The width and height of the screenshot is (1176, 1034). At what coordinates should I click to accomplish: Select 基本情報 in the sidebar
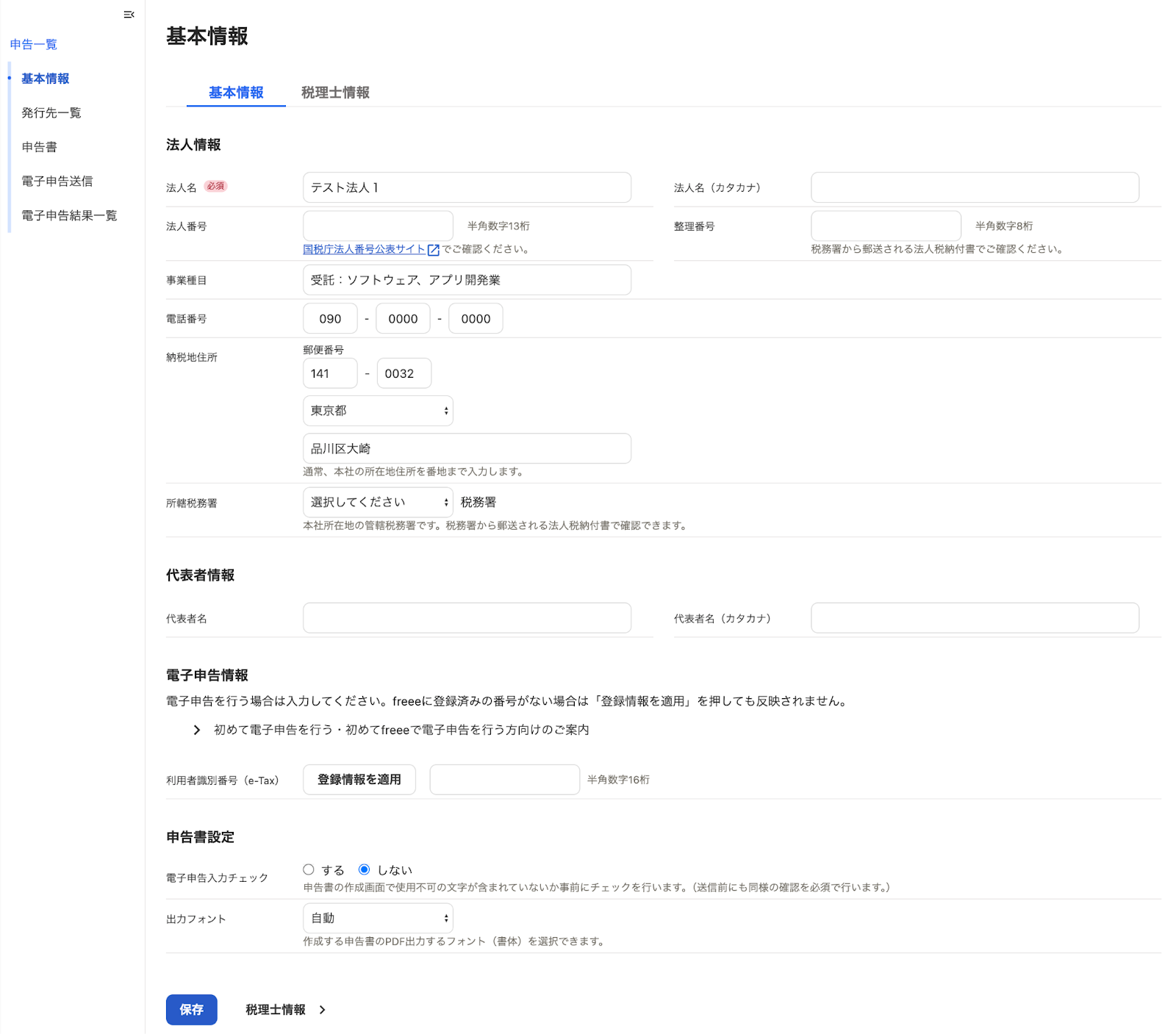[46, 79]
